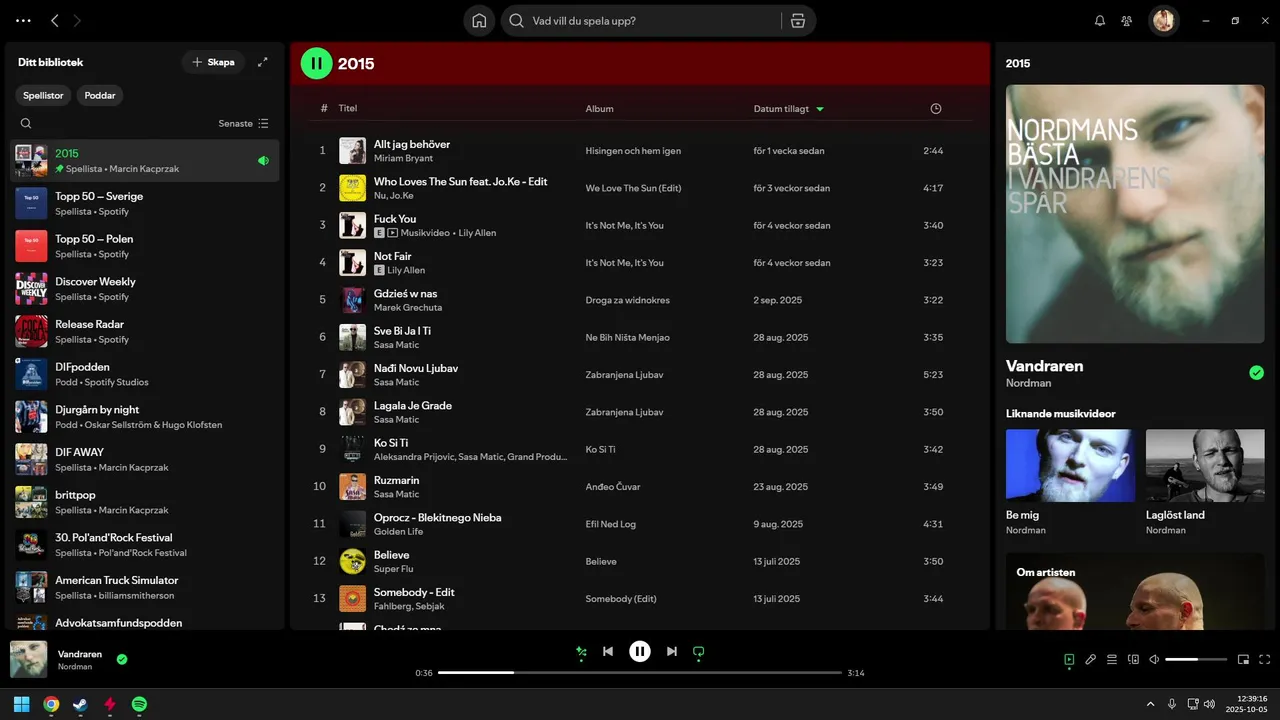The width and height of the screenshot is (1280, 720).
Task: Enter full screen mode
Action: [1265, 660]
